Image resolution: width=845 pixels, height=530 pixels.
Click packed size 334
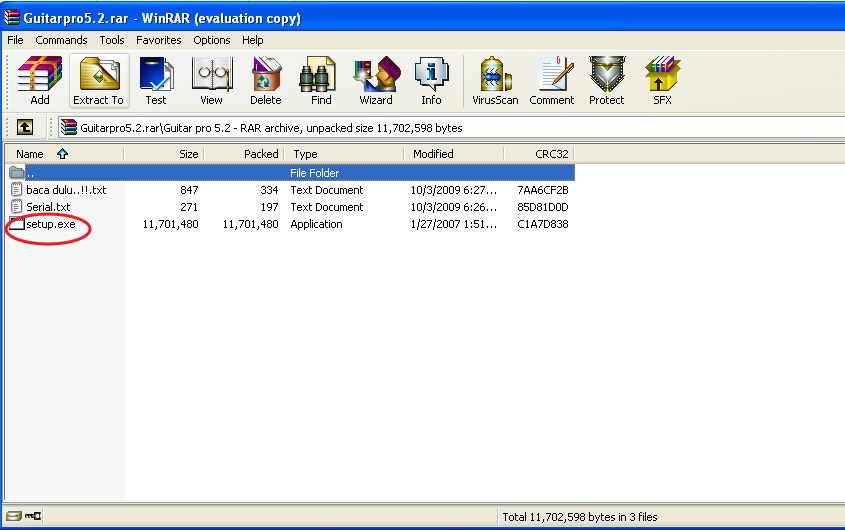pos(269,190)
